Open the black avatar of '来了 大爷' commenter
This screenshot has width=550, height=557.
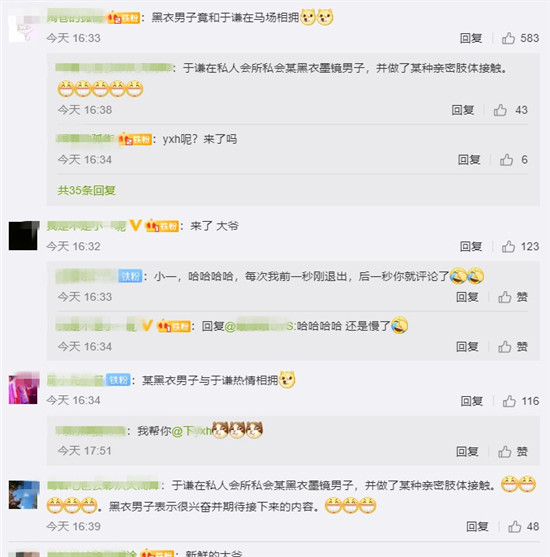24,236
